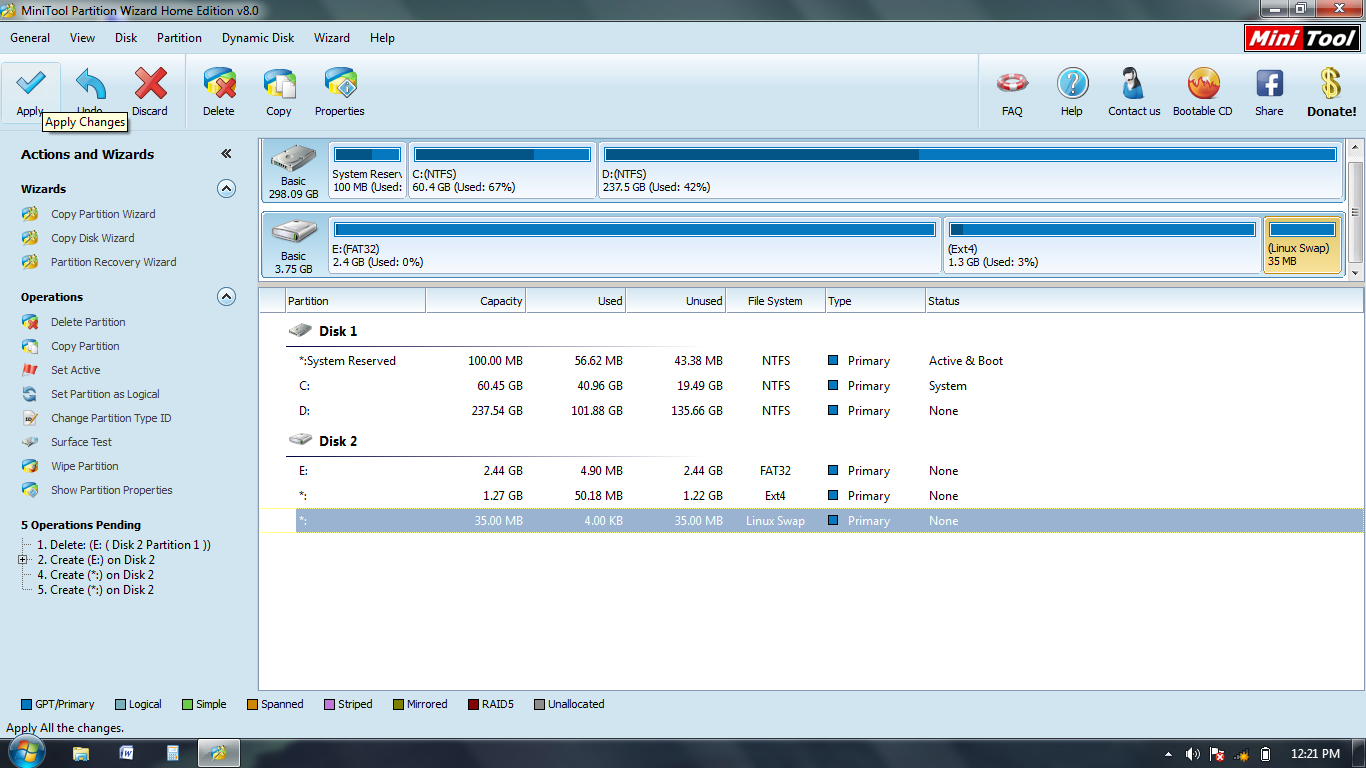Click Set Active operation
This screenshot has height=768, width=1366.
(x=76, y=370)
